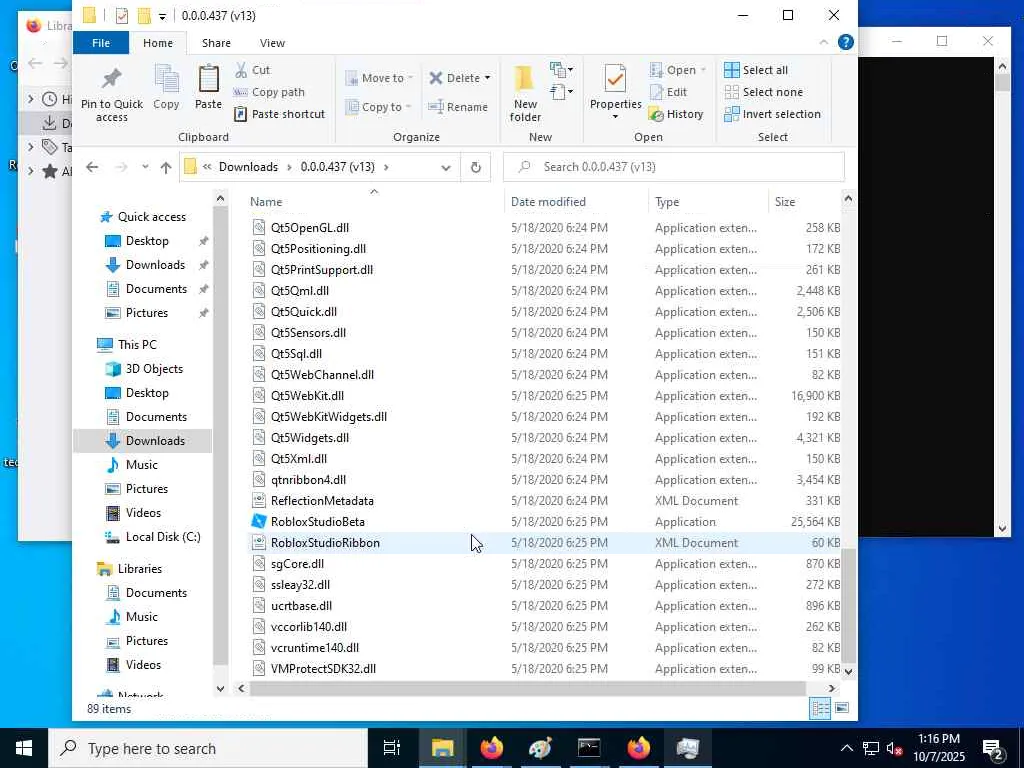1024x768 pixels.
Task: Open the address bar history dropdown
Action: (446, 167)
